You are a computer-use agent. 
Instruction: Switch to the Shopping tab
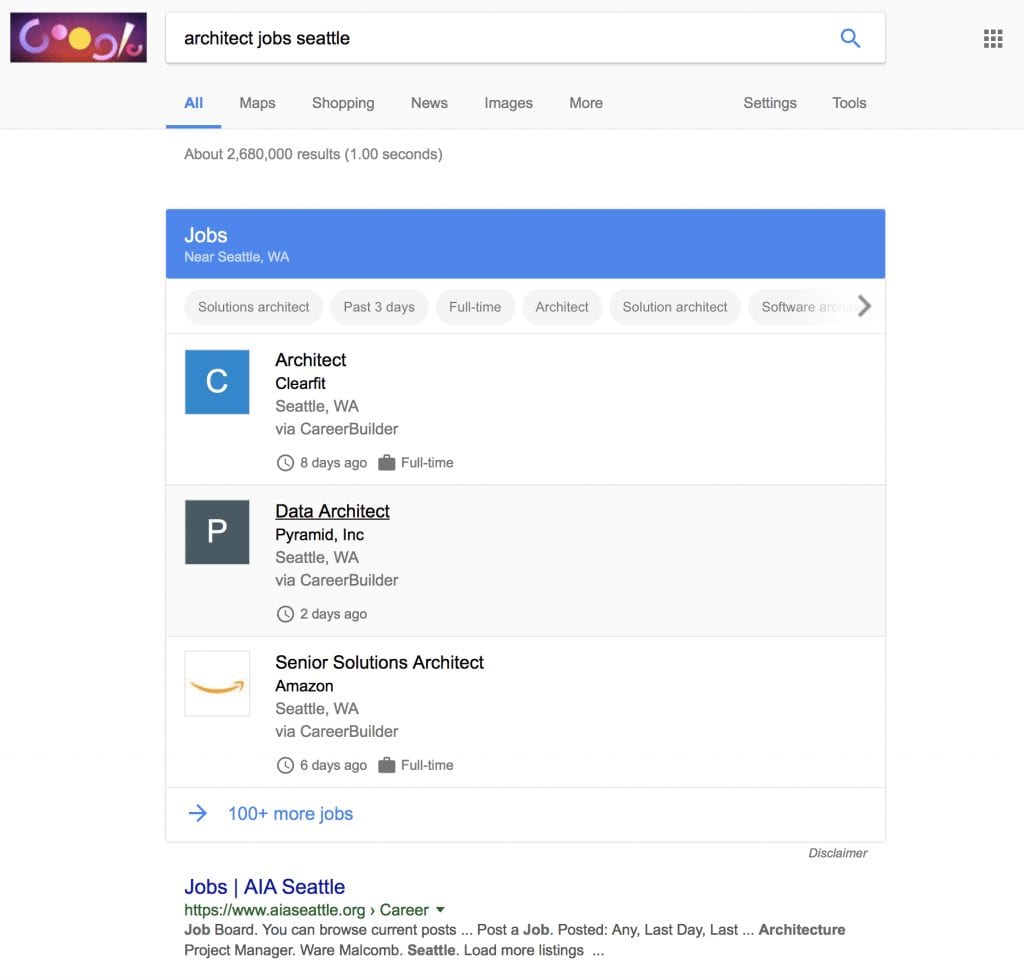(343, 103)
